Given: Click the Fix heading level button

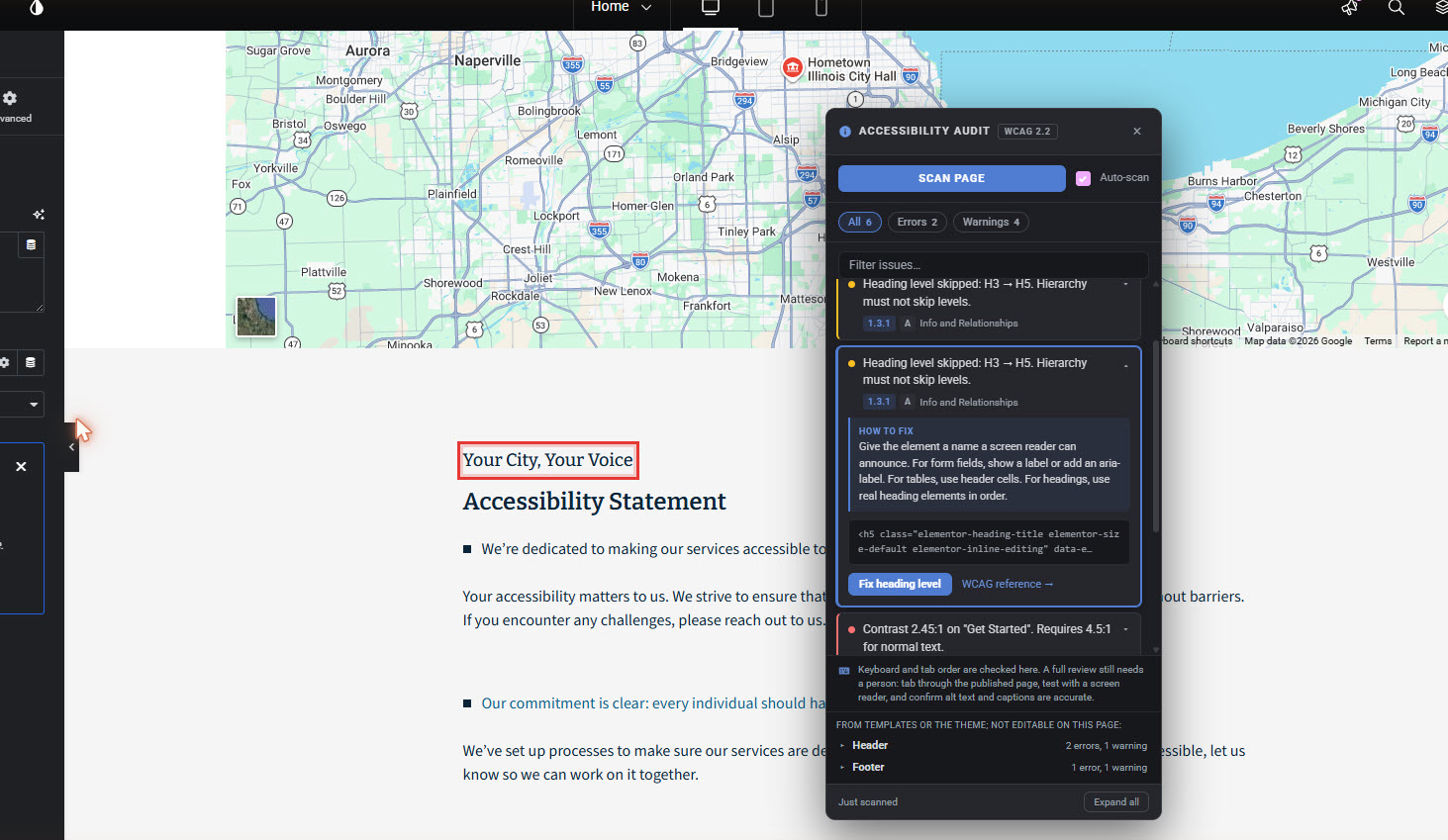Looking at the screenshot, I should point(900,584).
